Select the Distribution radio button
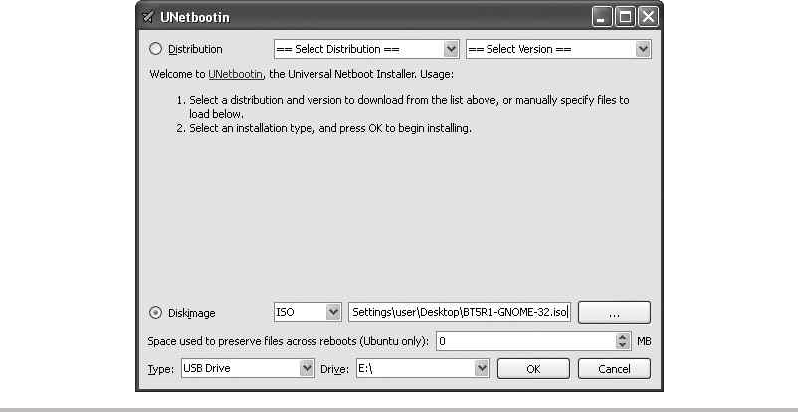798x412 pixels. click(155, 49)
